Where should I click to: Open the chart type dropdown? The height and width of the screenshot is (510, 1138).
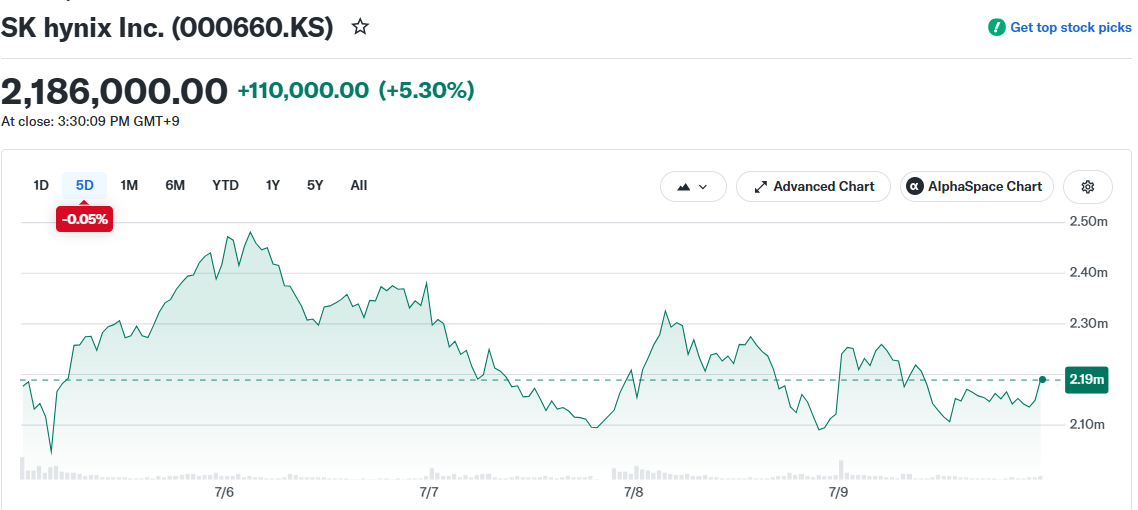pos(693,186)
